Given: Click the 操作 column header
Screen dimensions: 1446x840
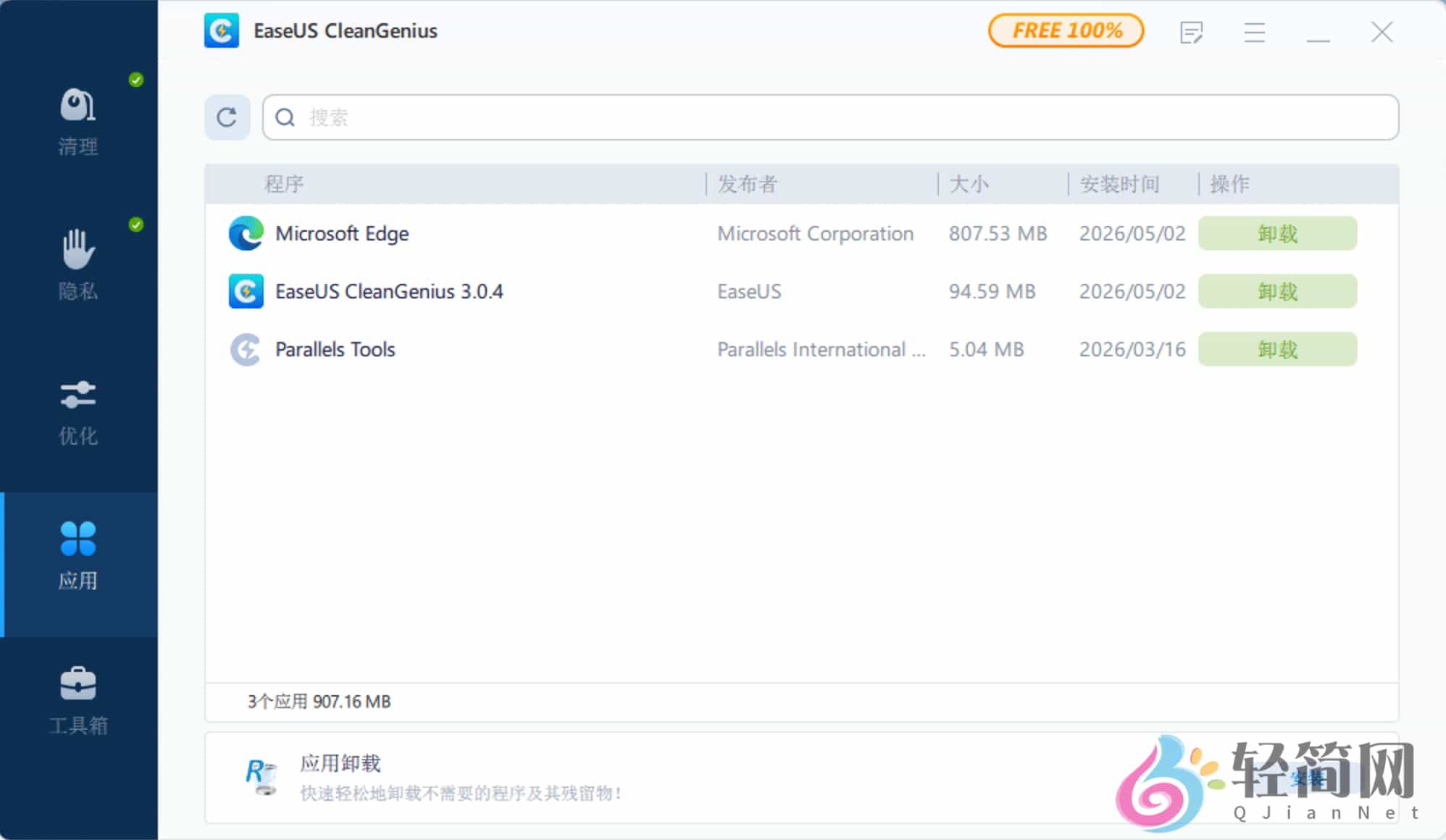Looking at the screenshot, I should point(1229,184).
